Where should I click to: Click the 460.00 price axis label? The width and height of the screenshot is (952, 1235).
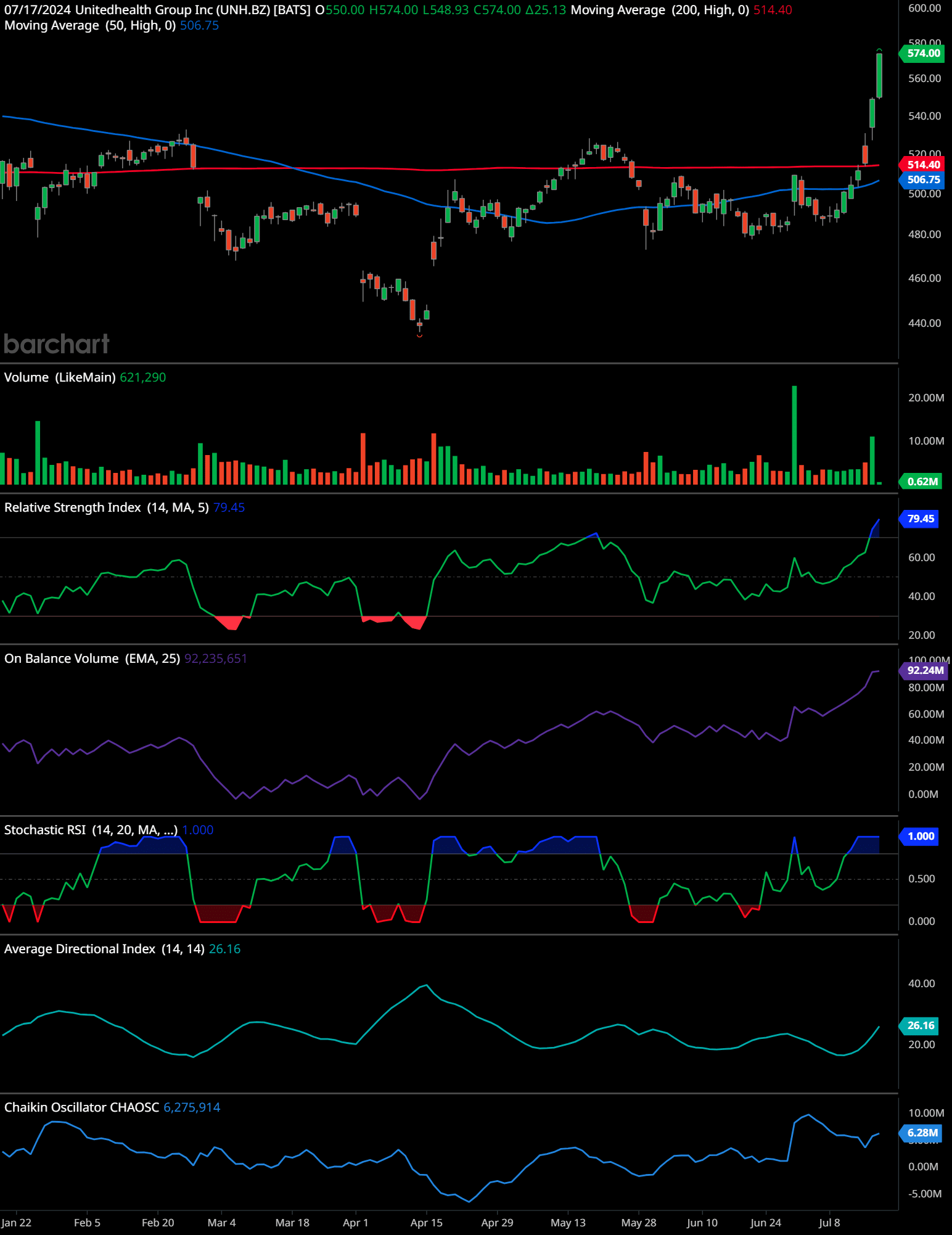point(924,278)
